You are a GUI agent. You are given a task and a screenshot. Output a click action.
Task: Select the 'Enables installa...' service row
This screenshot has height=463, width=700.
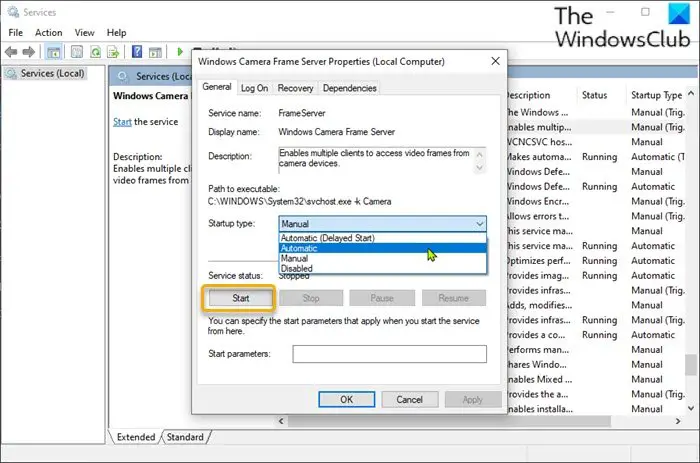click(596, 409)
